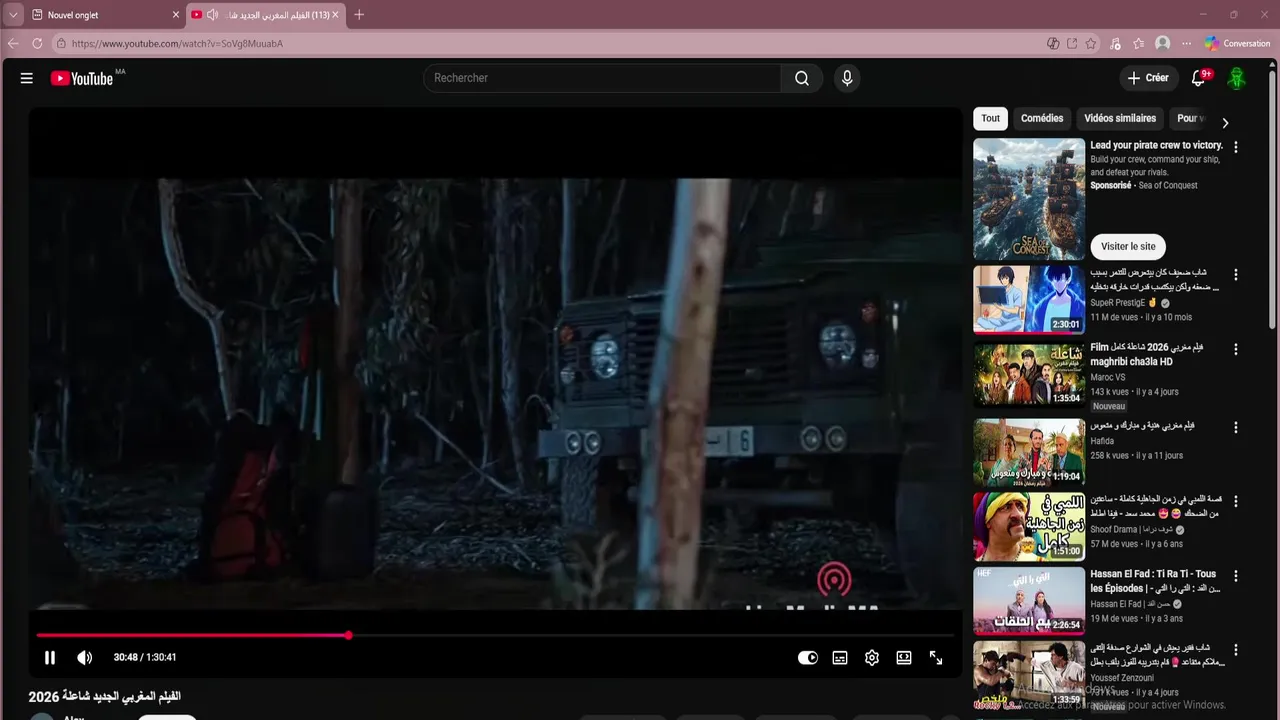Open Film maghribi cha3la HD title
This screenshot has width=1280, height=720.
tap(1147, 354)
